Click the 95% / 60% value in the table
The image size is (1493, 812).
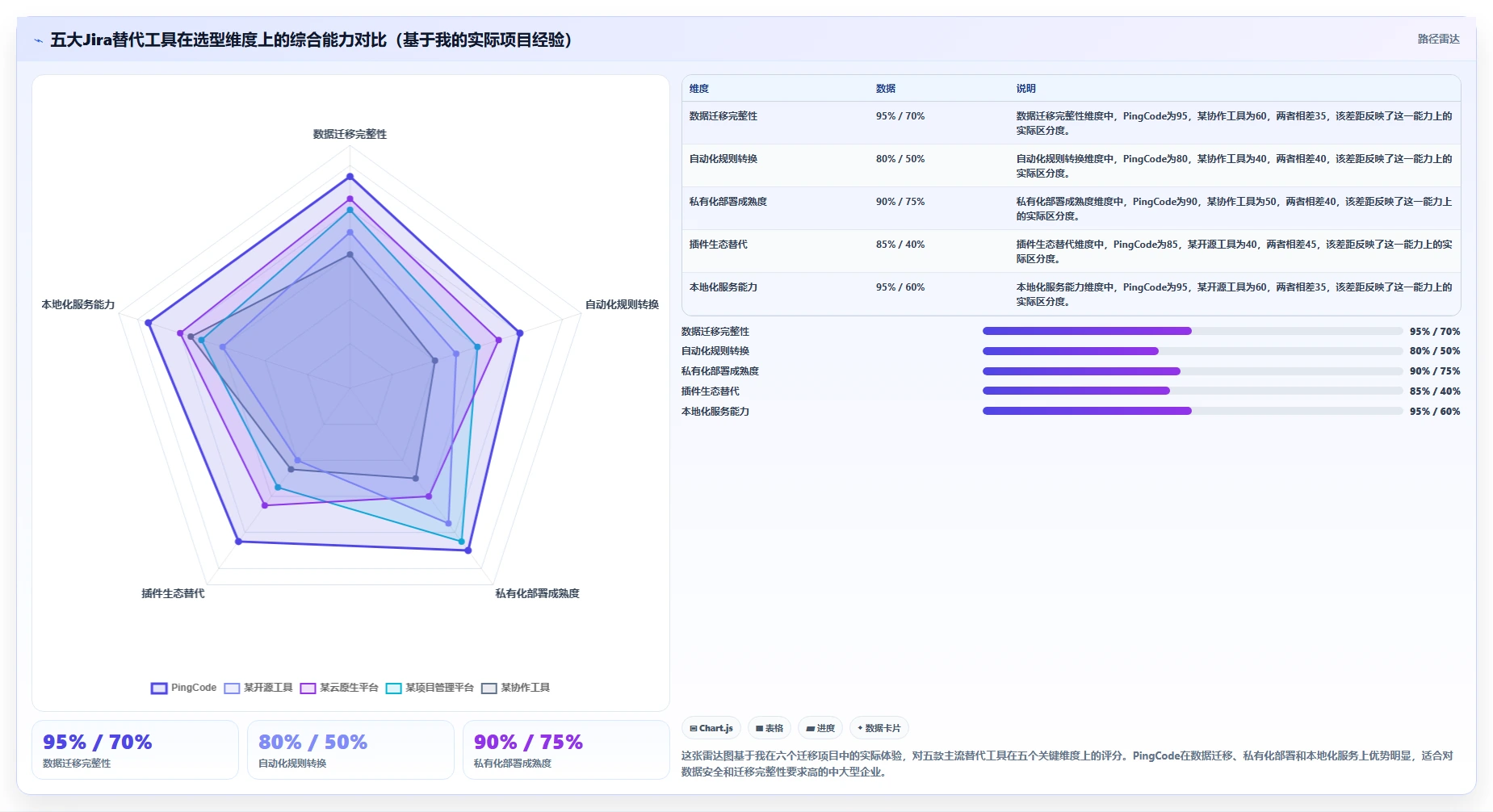click(900, 287)
